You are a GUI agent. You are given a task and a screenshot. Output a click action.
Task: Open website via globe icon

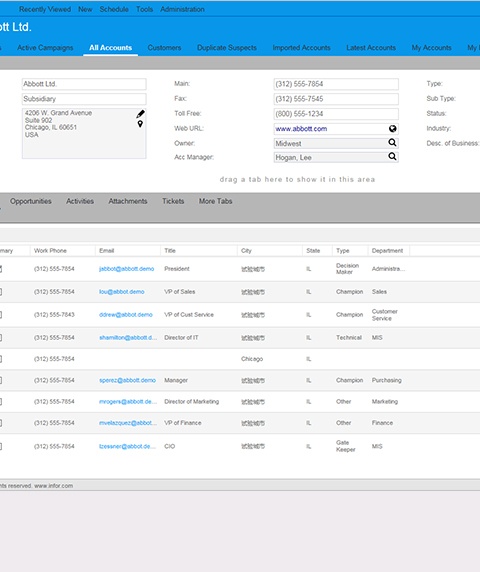tap(392, 129)
